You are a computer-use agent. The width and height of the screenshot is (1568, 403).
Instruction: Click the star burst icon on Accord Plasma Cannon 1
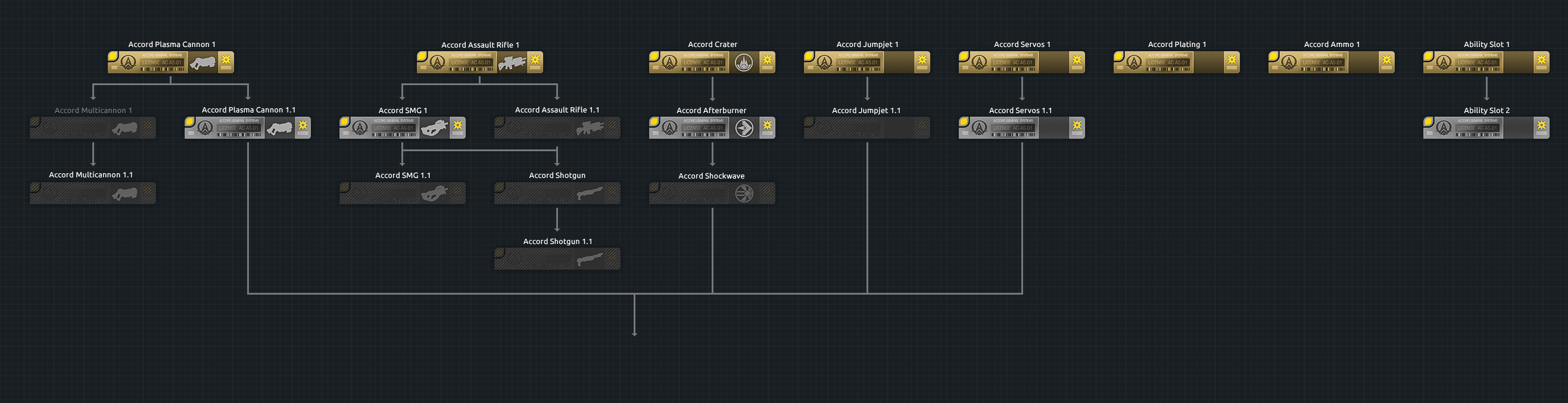(x=226, y=60)
